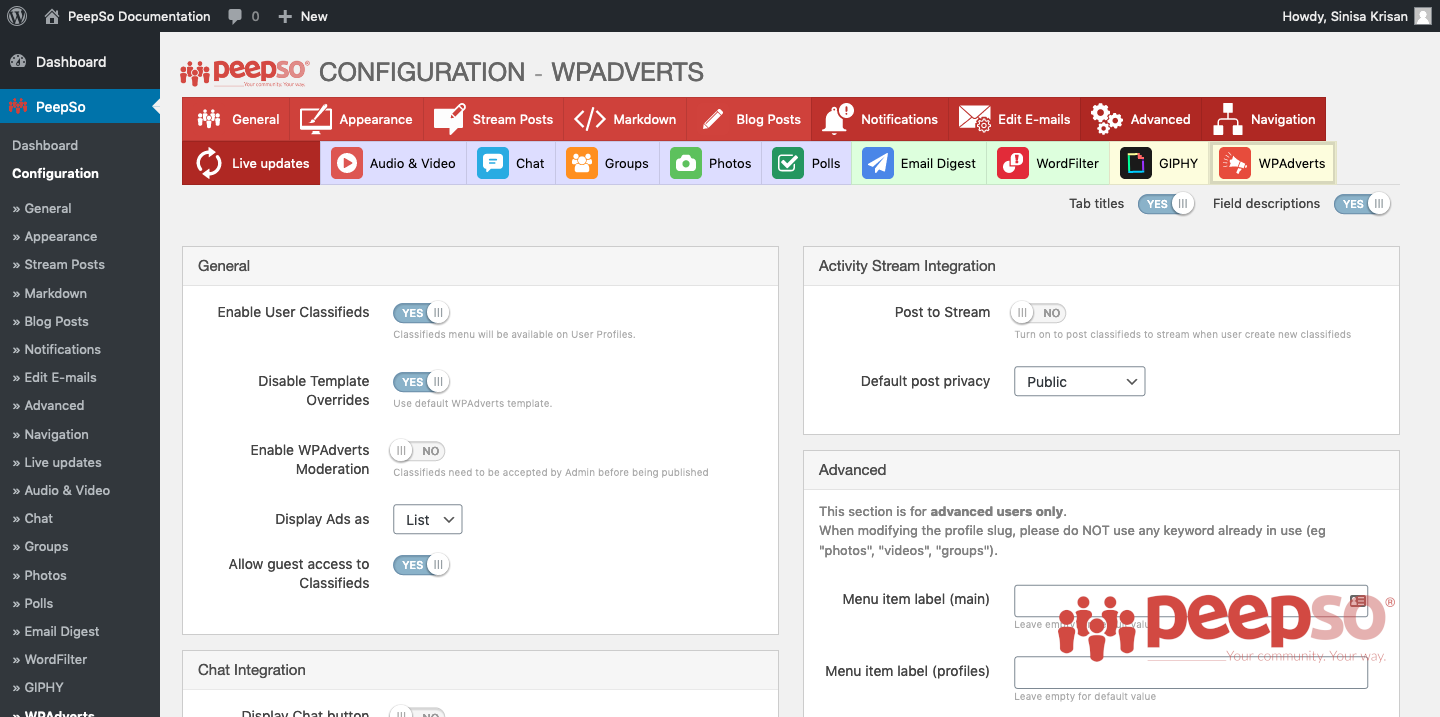
Task: Click Howdy, Sinisa Krisan account menu
Action: [x=1357, y=16]
